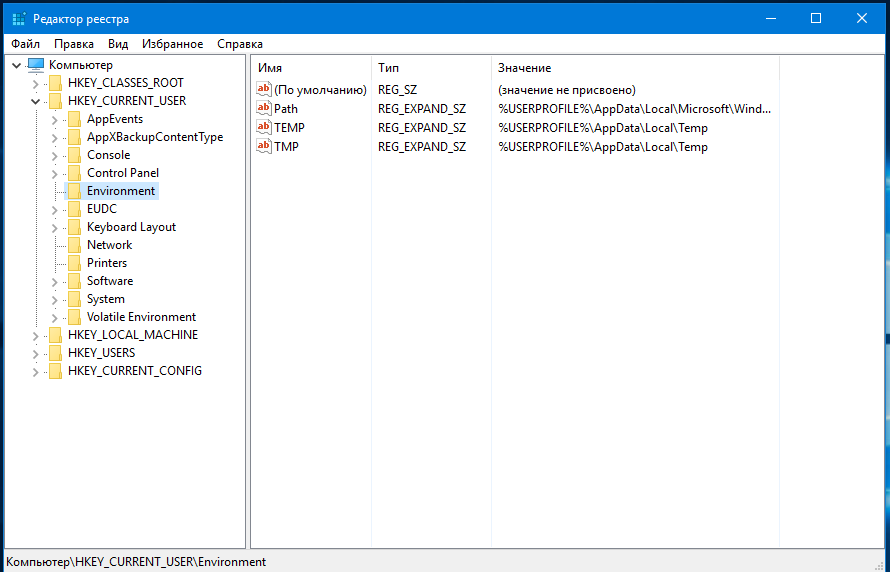Screen dimensions: 890x572
Task: Sort values by the Имя column header
Action: (x=270, y=68)
